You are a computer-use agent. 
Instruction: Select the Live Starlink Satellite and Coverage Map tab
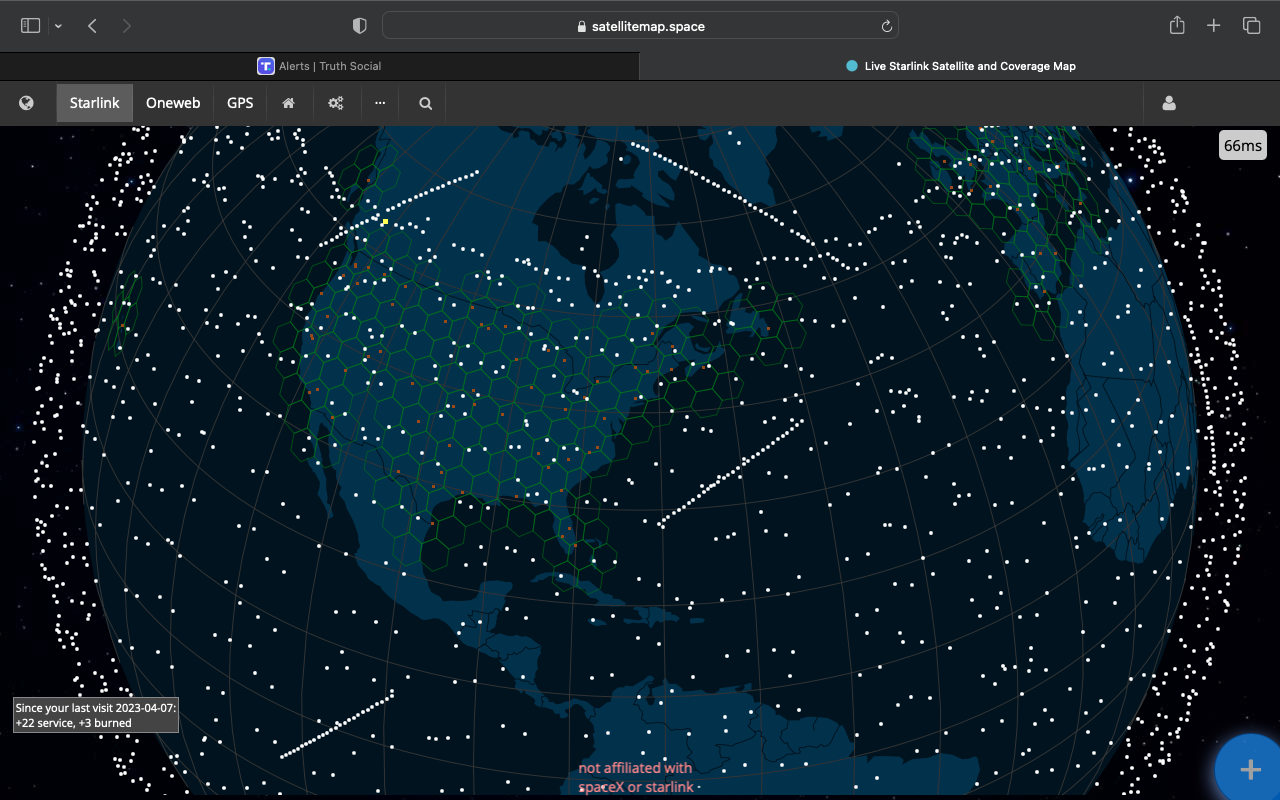960,66
